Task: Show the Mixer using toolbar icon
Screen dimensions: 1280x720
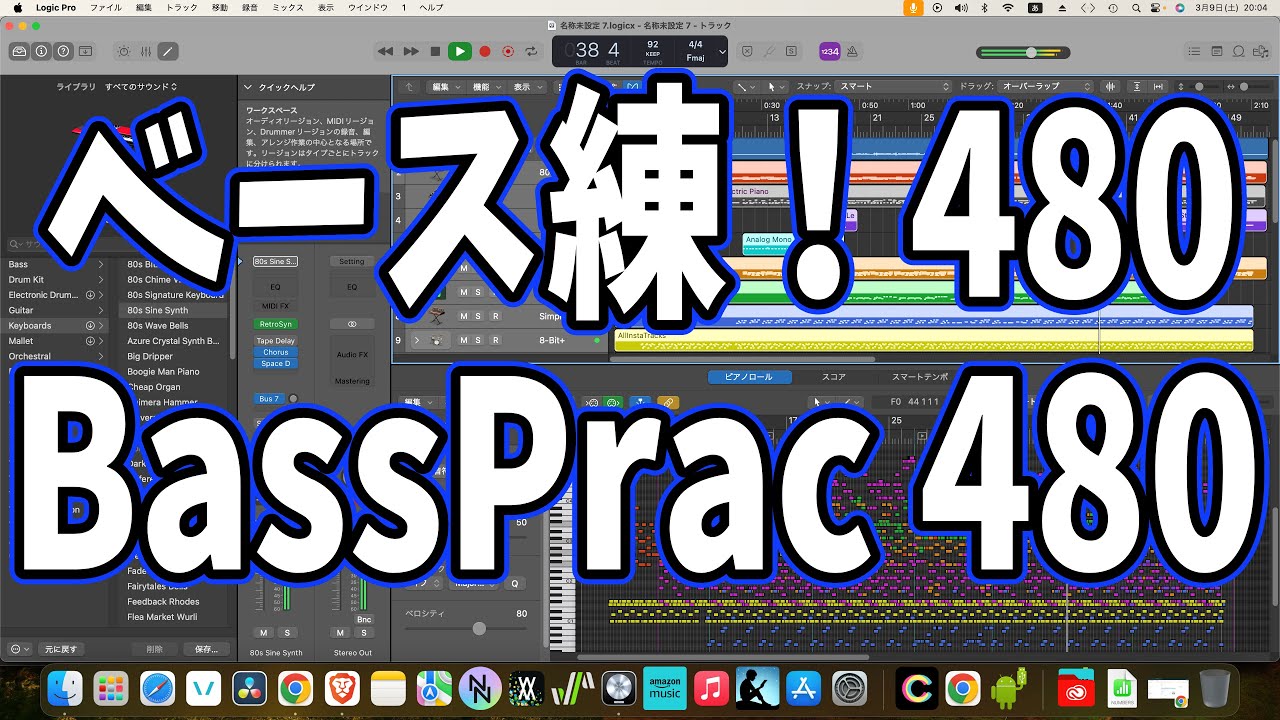Action: click(x=146, y=51)
